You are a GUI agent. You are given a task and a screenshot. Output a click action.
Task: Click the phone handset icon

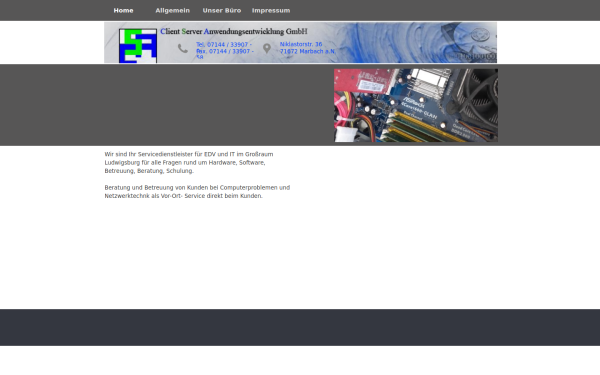coord(183,49)
